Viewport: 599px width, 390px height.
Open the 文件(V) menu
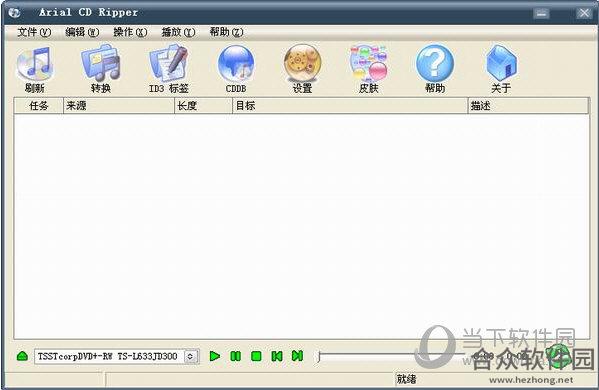click(34, 32)
